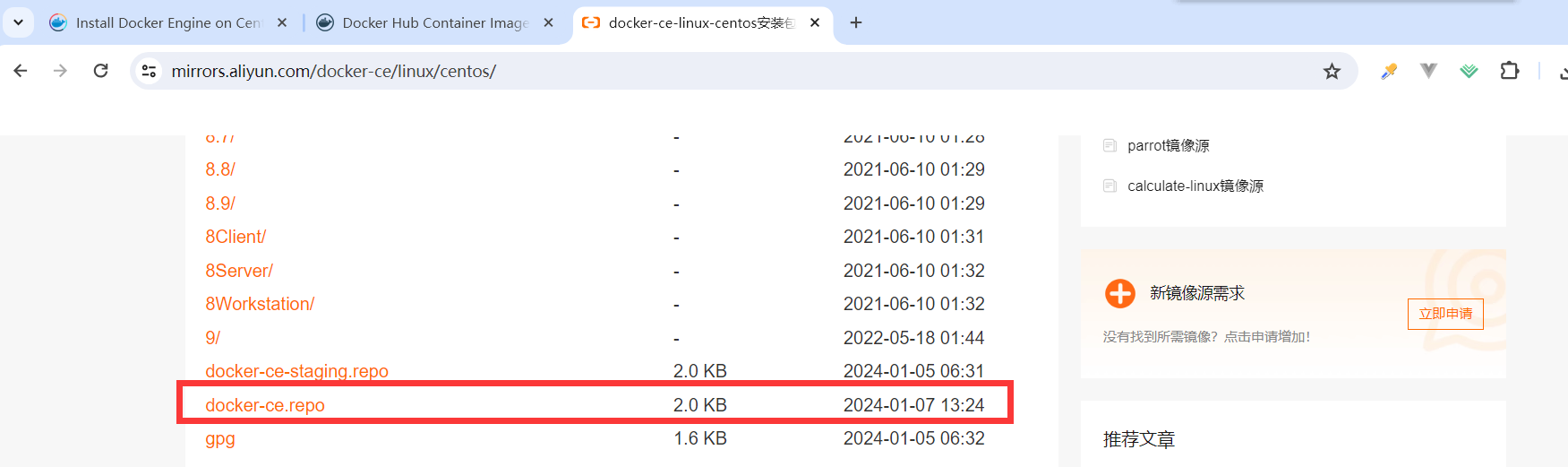Open the 8Workstation/ directory
The image size is (1568, 467).
pos(260,304)
